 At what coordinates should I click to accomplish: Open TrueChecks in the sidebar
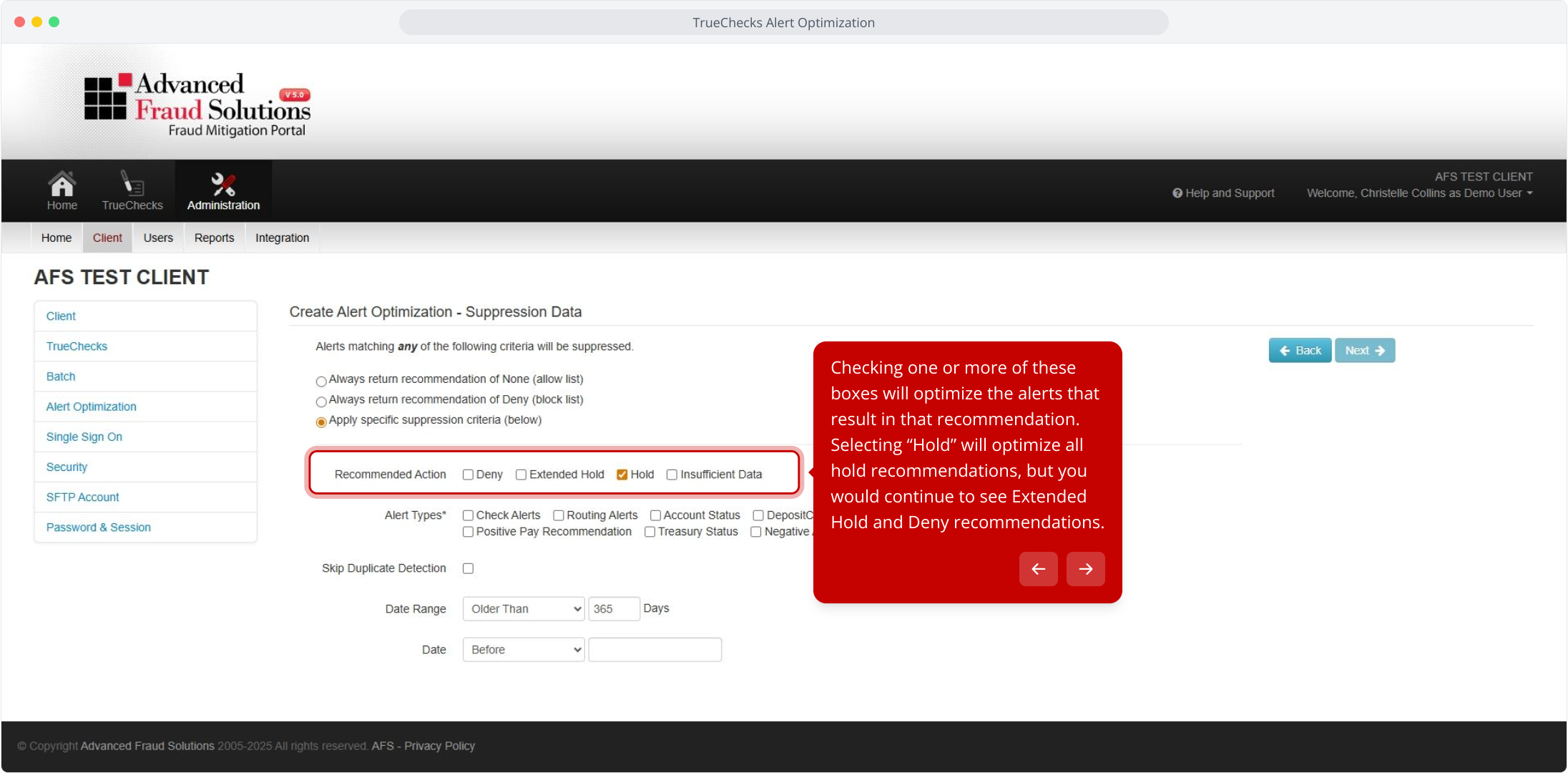click(x=146, y=346)
